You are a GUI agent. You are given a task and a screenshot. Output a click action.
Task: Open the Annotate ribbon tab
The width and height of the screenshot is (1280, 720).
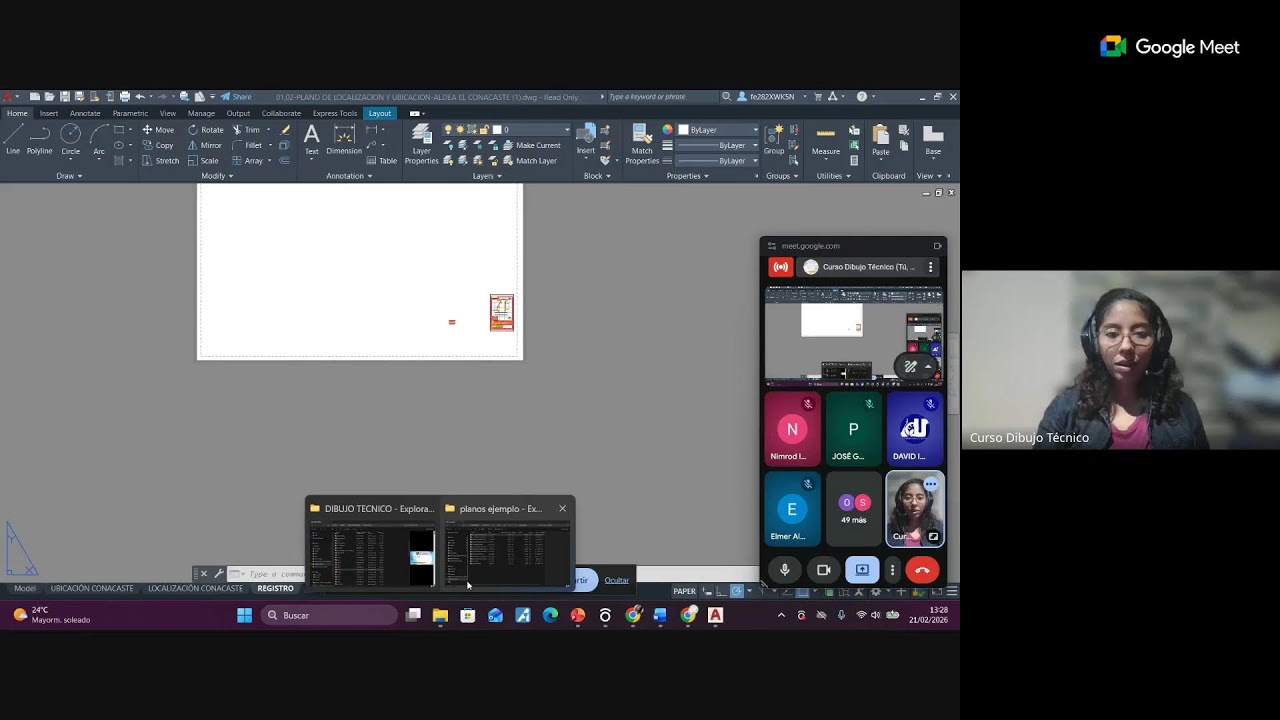(85, 113)
